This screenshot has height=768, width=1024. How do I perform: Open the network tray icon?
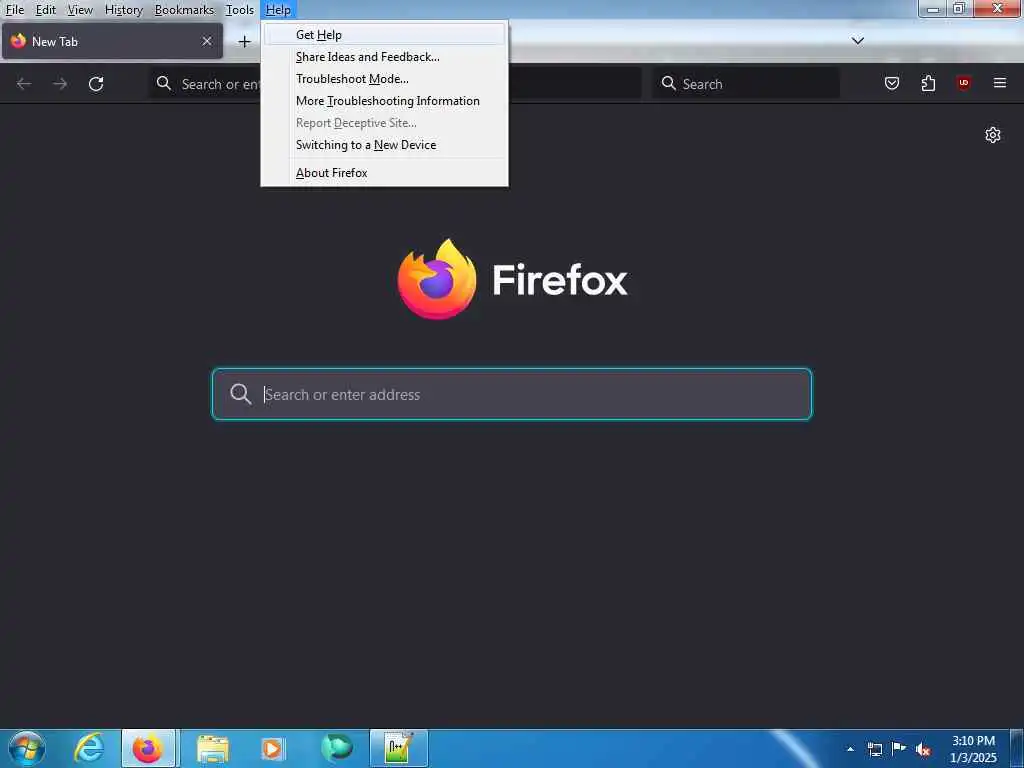coord(875,749)
